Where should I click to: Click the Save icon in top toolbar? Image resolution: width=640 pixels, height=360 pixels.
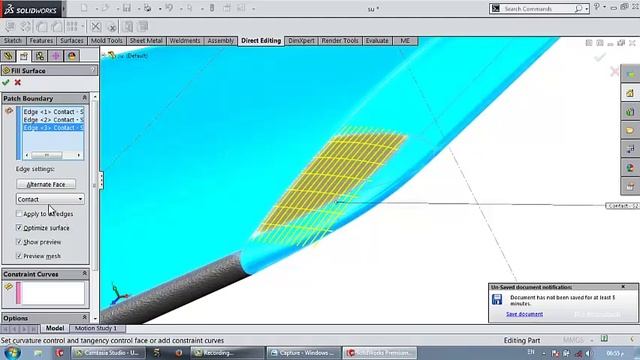127,8
